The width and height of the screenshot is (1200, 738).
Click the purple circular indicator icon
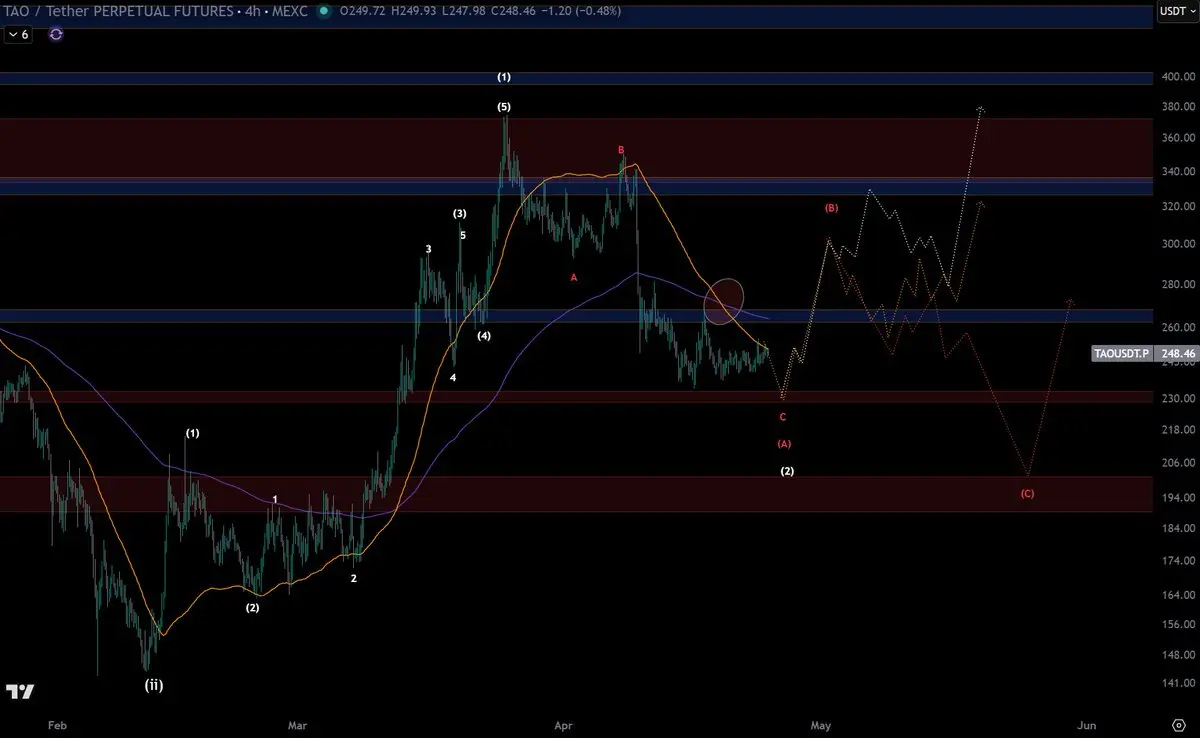pyautogui.click(x=56, y=34)
